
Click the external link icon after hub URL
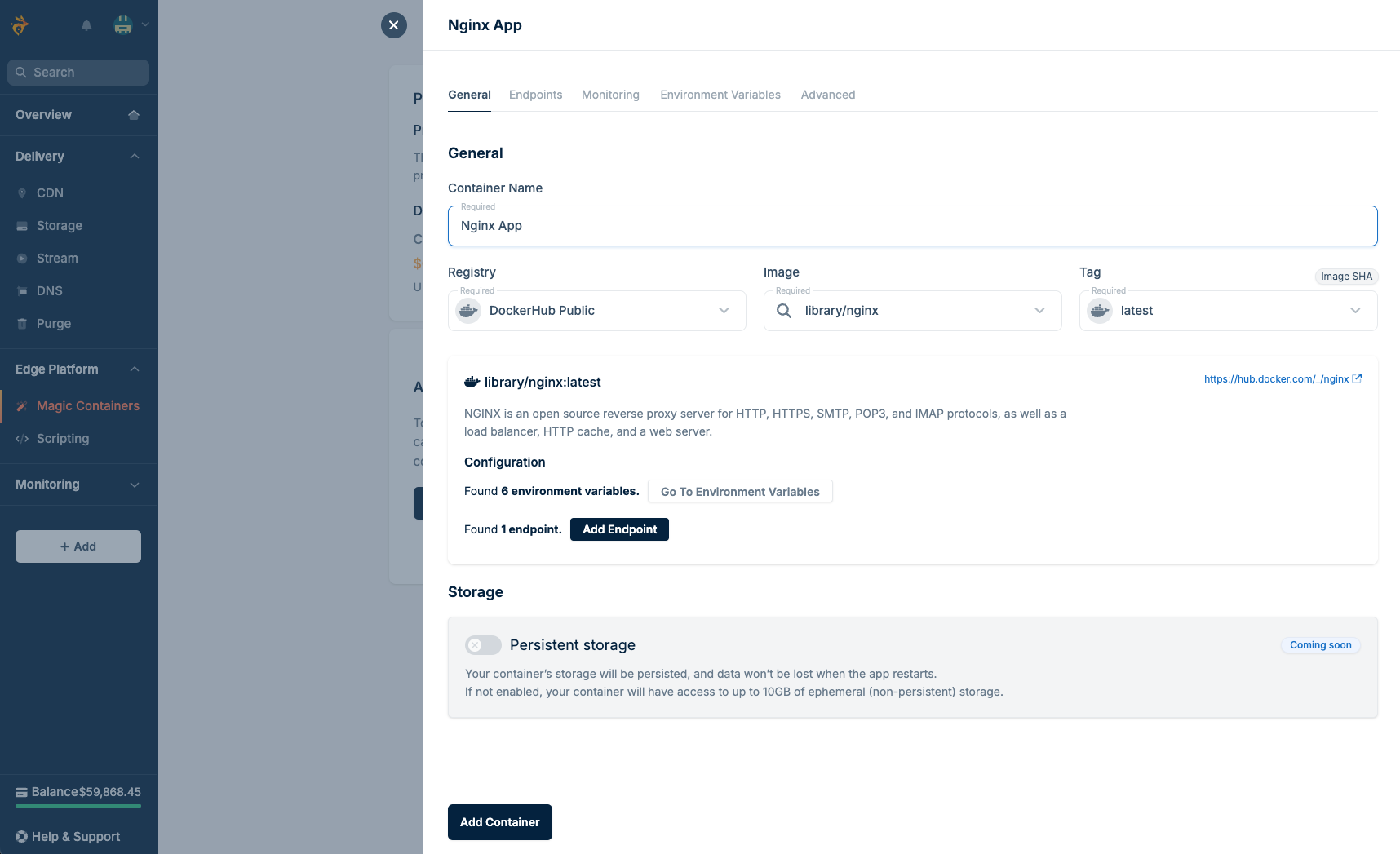click(x=1357, y=378)
